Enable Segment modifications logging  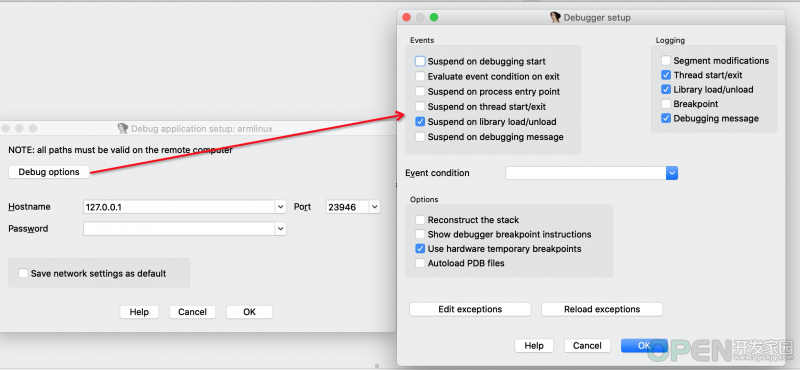[x=666, y=61]
